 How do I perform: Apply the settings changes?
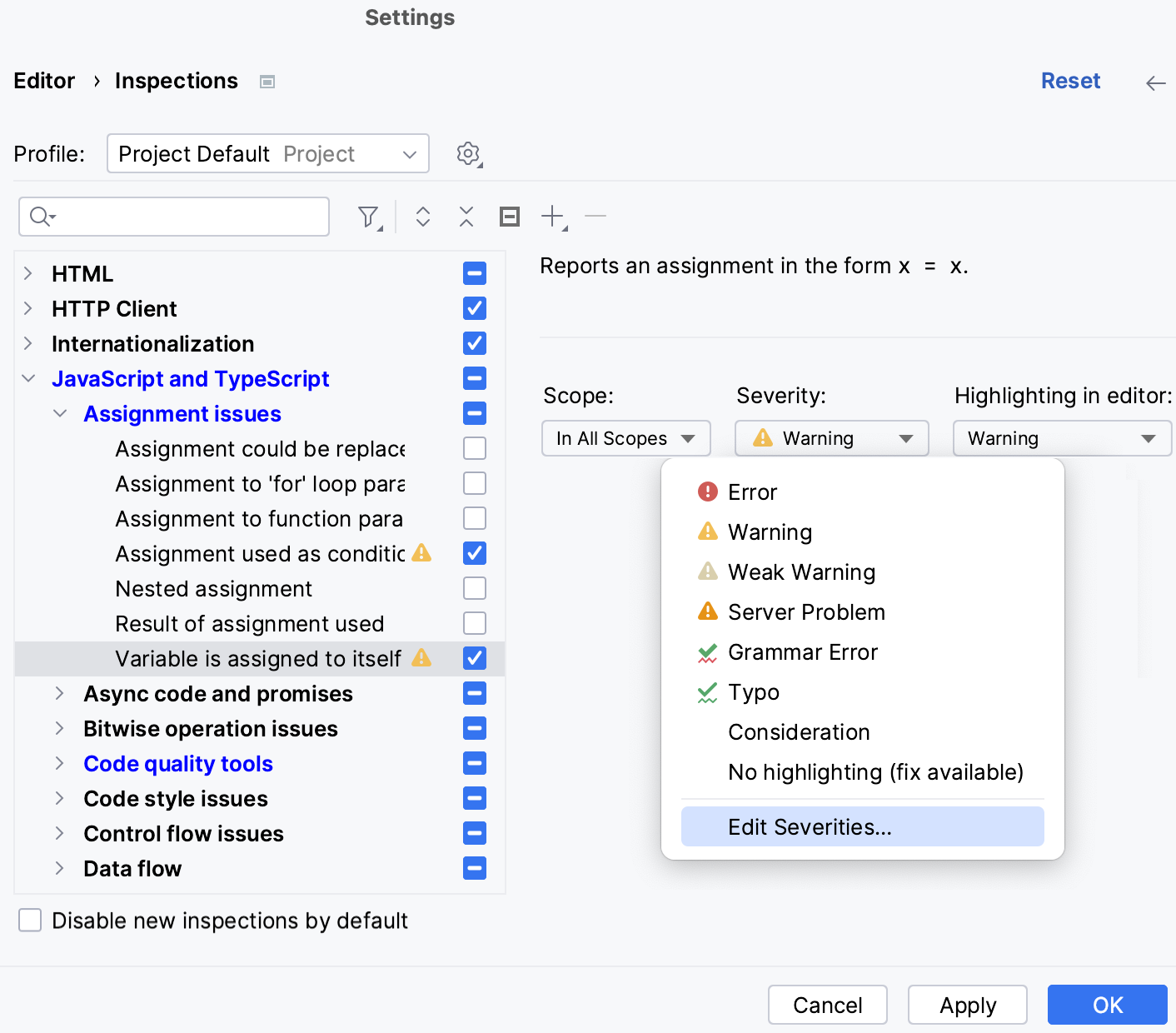click(967, 1005)
